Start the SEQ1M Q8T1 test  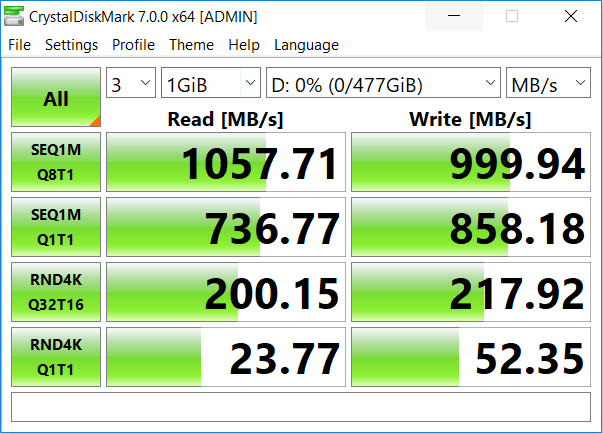point(56,163)
